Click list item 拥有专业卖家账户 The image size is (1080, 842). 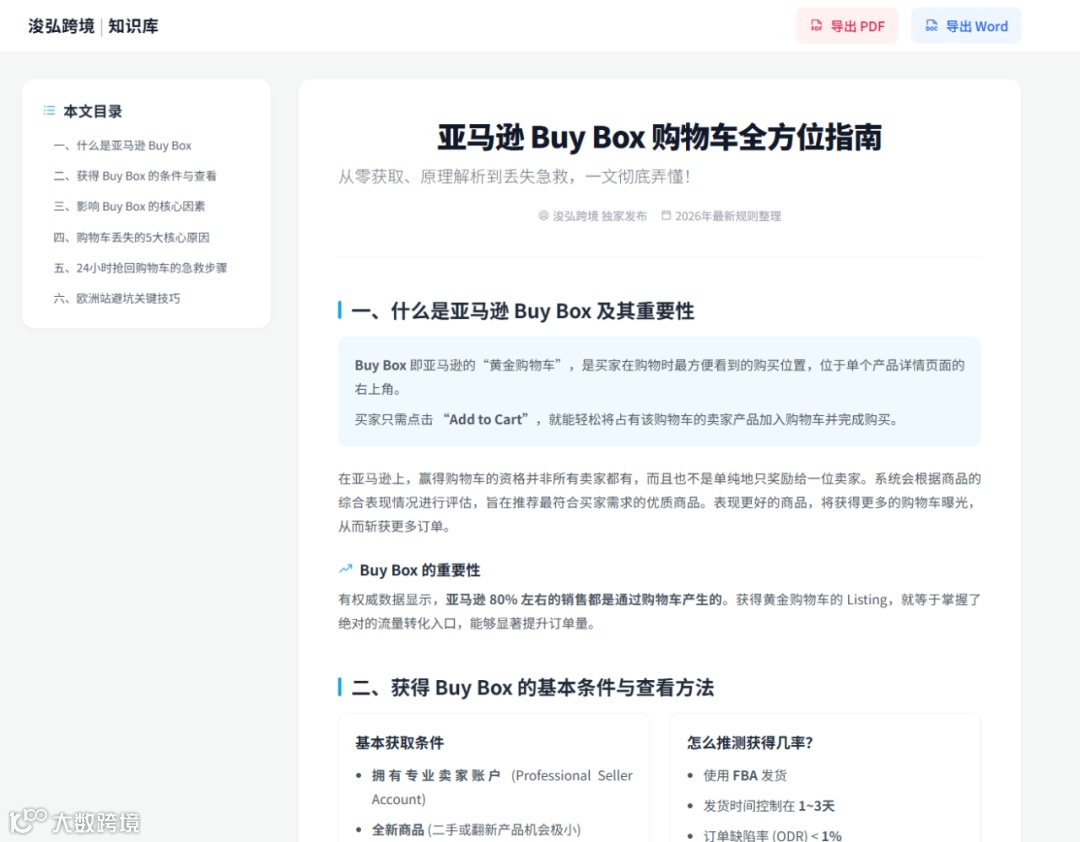click(502, 787)
